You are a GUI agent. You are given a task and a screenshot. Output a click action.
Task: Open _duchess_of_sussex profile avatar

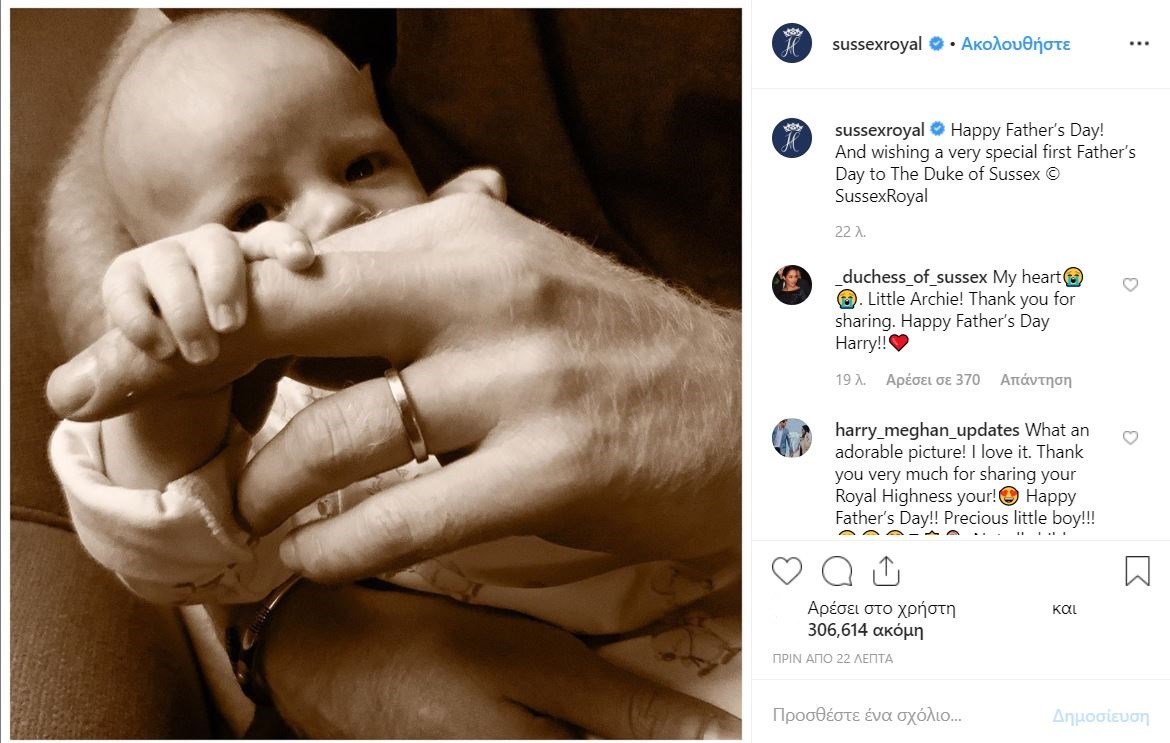pyautogui.click(x=792, y=285)
